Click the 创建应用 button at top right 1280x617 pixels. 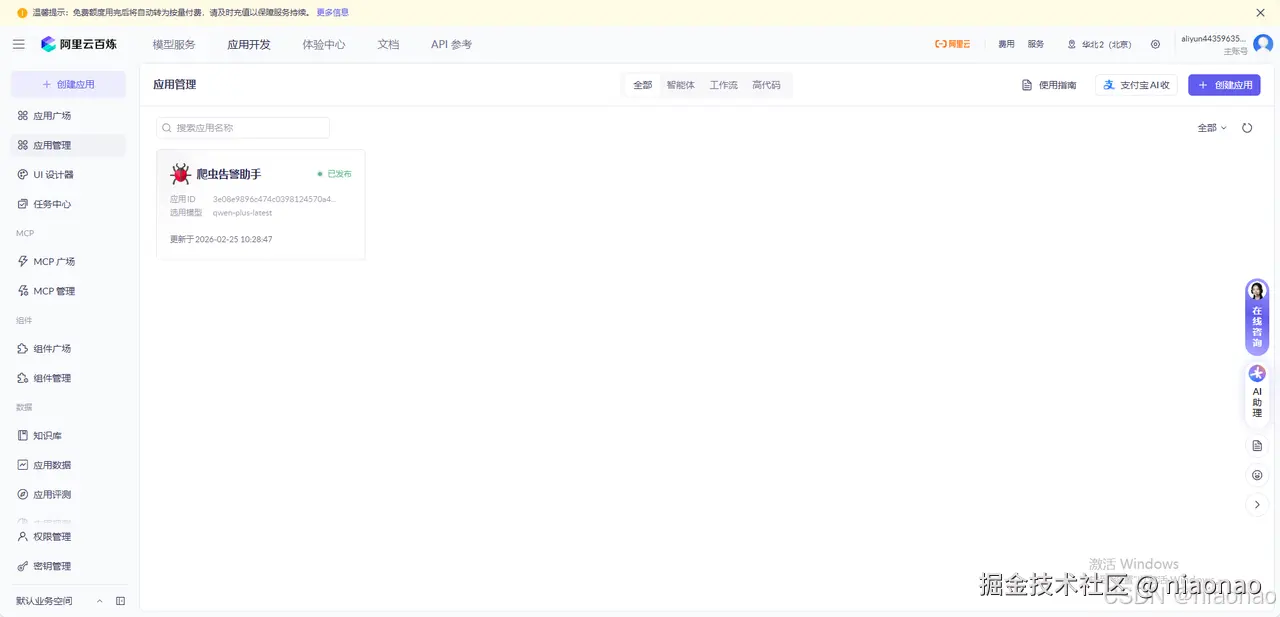click(1224, 85)
